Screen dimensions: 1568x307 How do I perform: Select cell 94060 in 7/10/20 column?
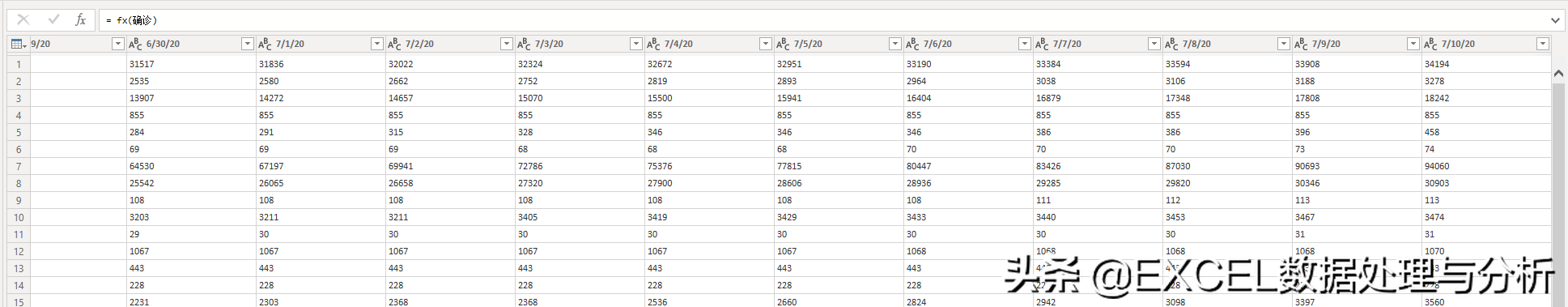(1486, 166)
